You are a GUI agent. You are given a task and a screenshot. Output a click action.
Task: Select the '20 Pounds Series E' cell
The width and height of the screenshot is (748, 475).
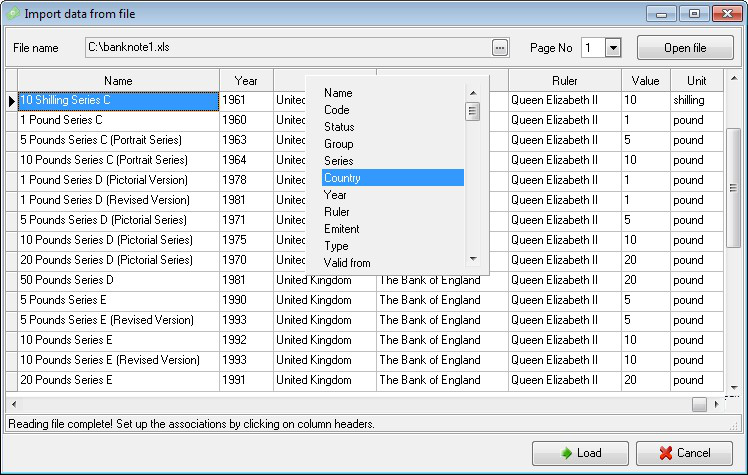(118, 381)
